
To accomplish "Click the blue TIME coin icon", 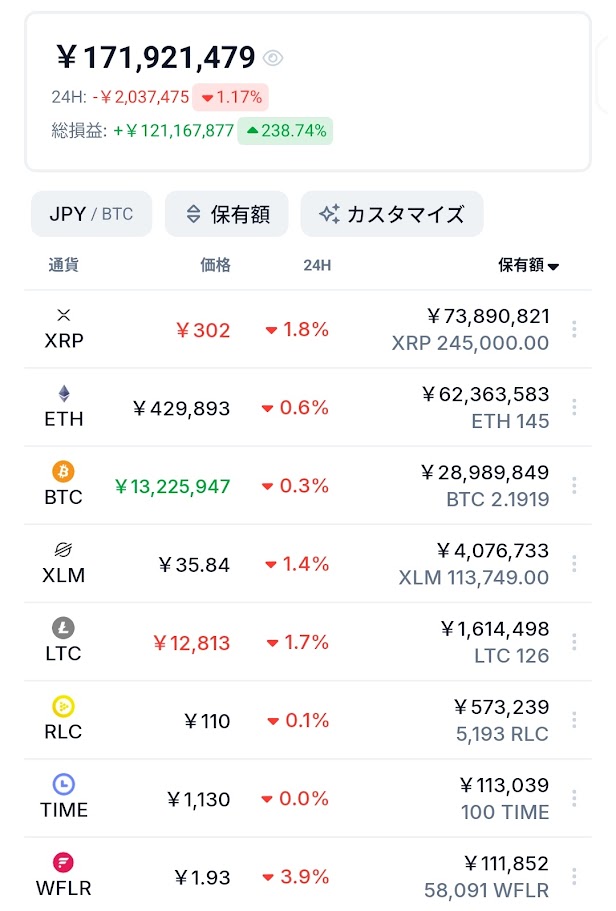I will click(x=64, y=784).
